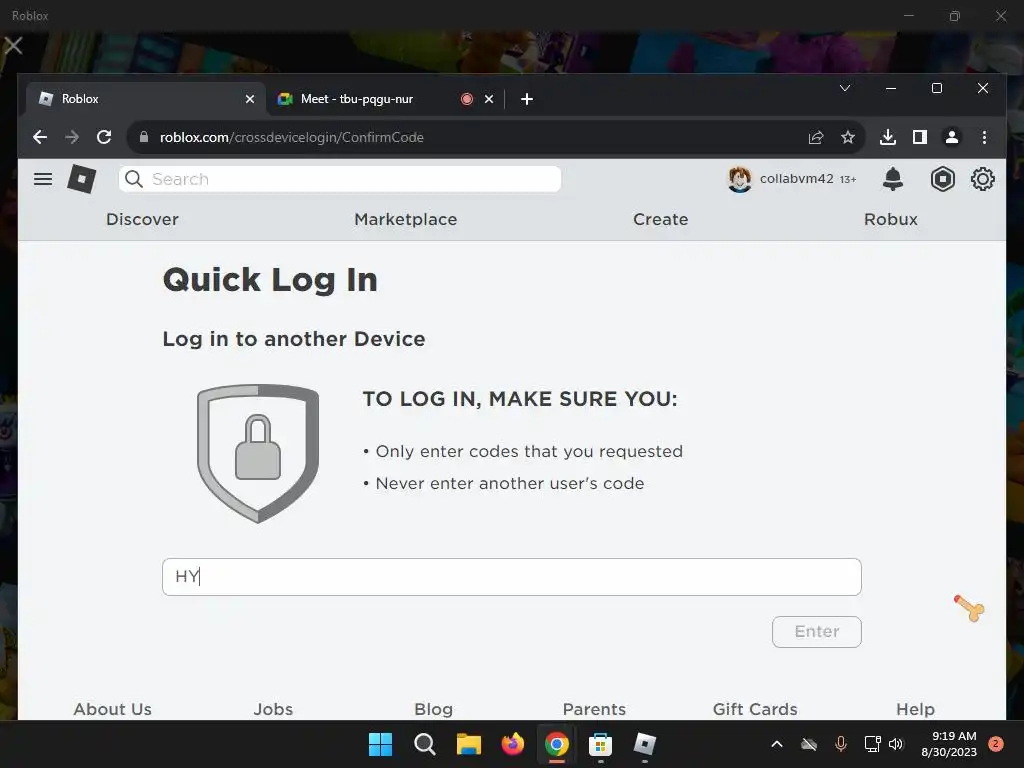Close the Roblox browser tab
Screen dimensions: 1024x768
point(249,99)
